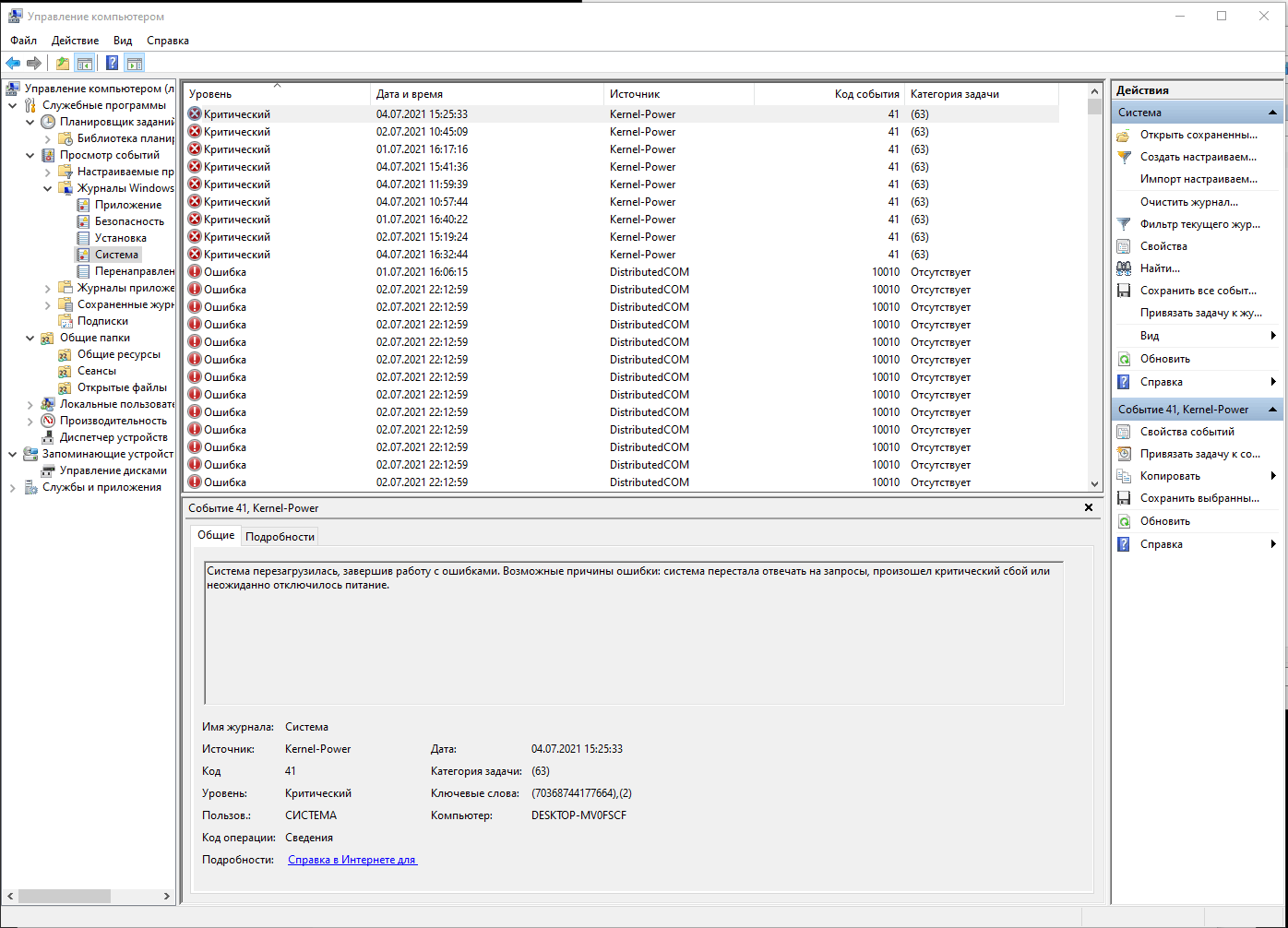
Task: Select the Запоминающие устройства tree item
Action: (107, 454)
